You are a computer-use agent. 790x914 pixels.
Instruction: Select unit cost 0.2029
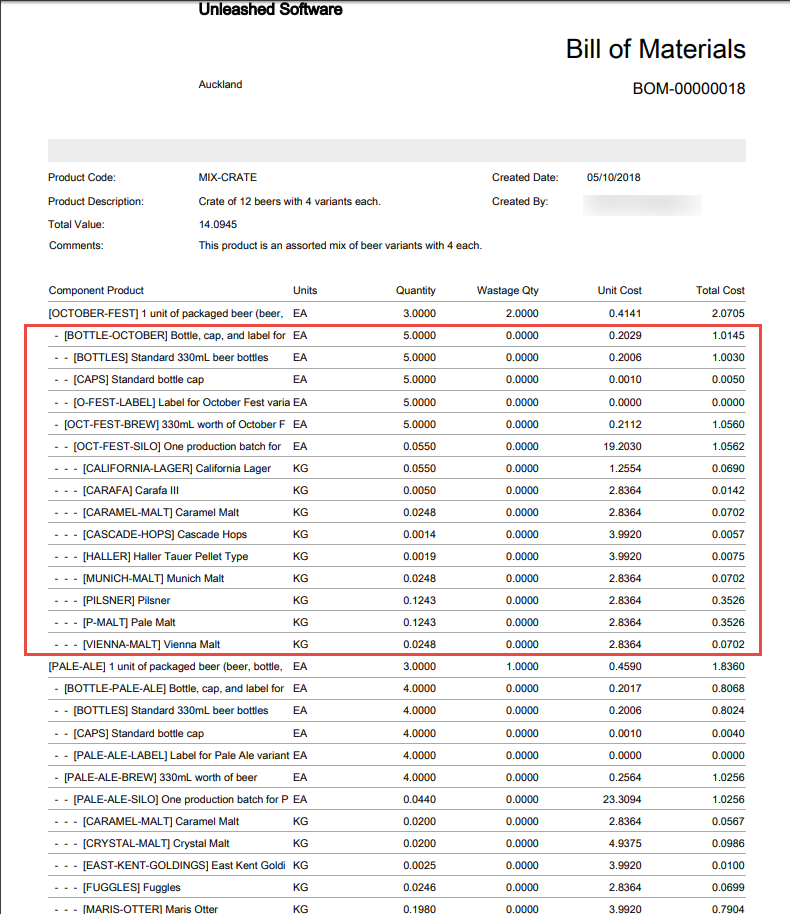[x=625, y=336]
